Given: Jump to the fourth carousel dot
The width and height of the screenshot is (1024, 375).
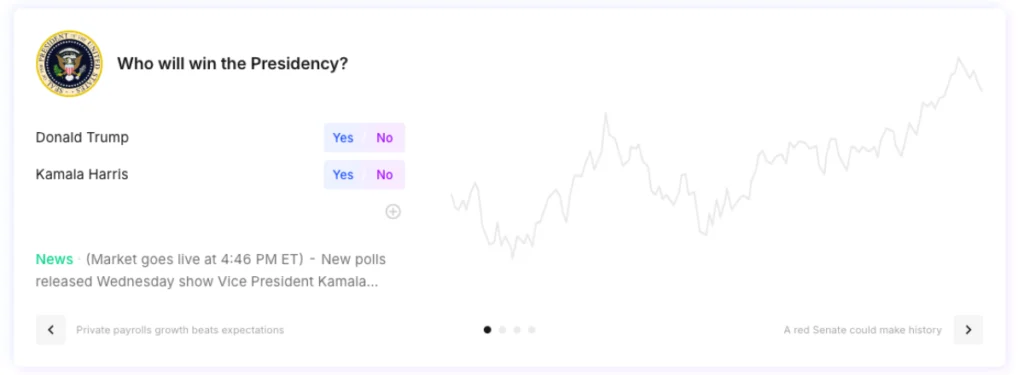Looking at the screenshot, I should pos(532,330).
